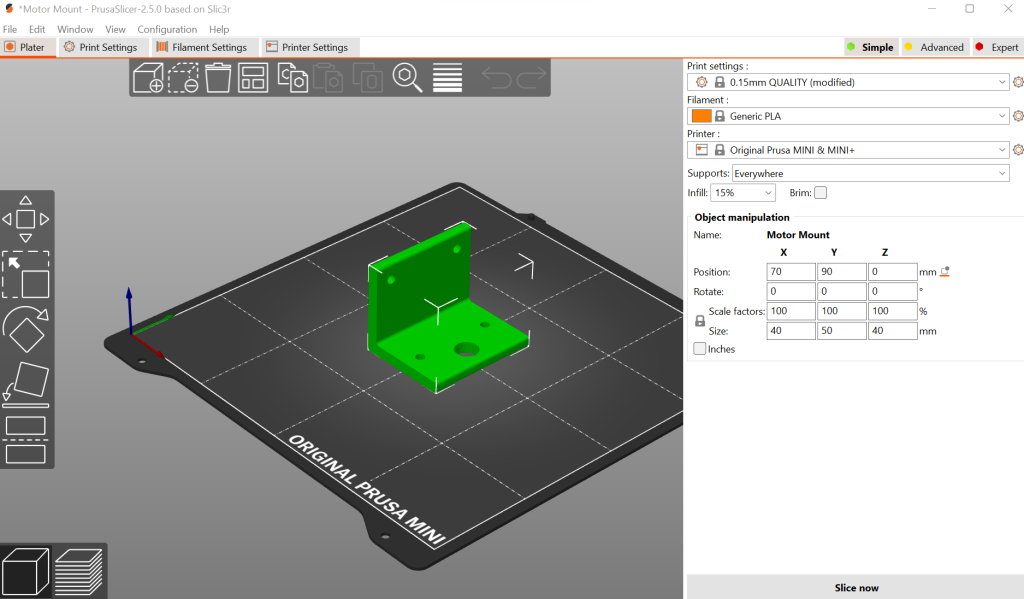
Task: Click the Rotate Y field
Action: pyautogui.click(x=842, y=291)
